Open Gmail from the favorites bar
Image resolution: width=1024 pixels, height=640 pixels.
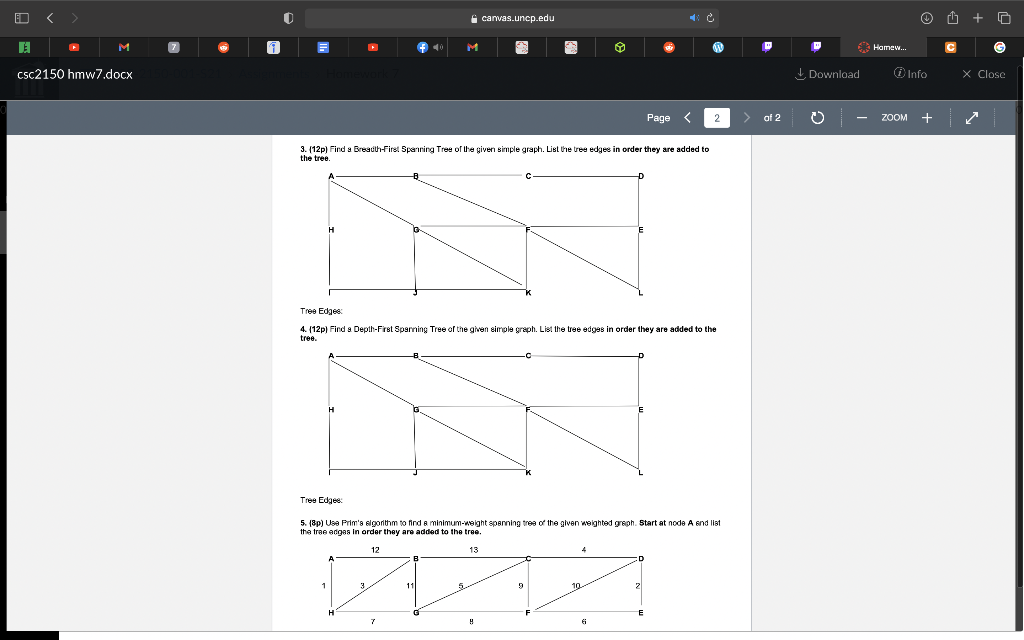click(124, 47)
